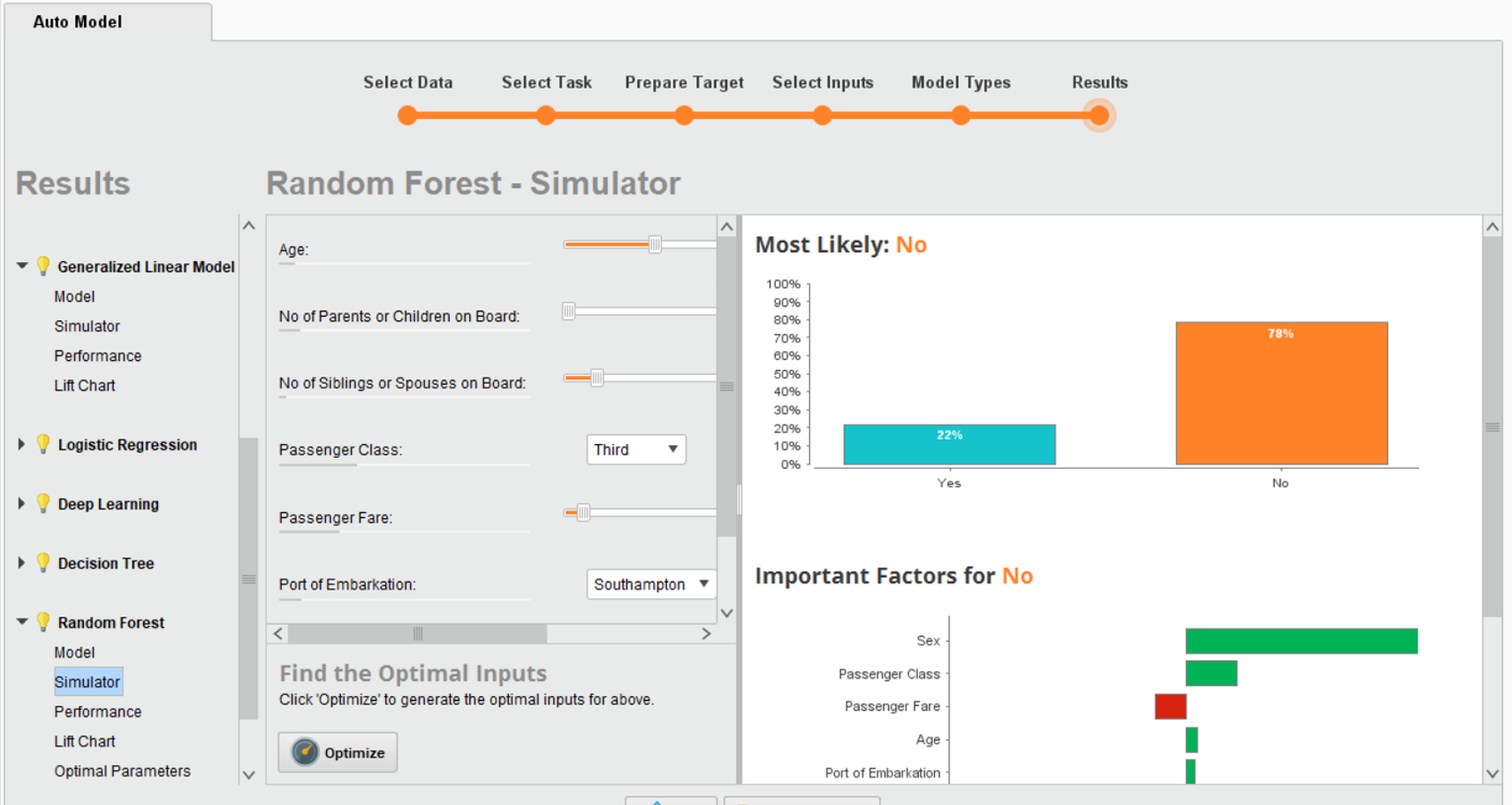Image resolution: width=1512 pixels, height=805 pixels.
Task: Click the Results step circle in wizard
Action: (1098, 115)
